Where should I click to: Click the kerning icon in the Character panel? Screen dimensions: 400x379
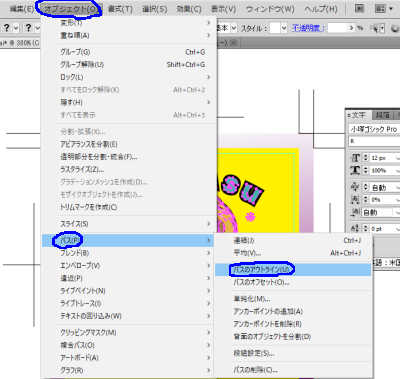pyautogui.click(x=355, y=187)
